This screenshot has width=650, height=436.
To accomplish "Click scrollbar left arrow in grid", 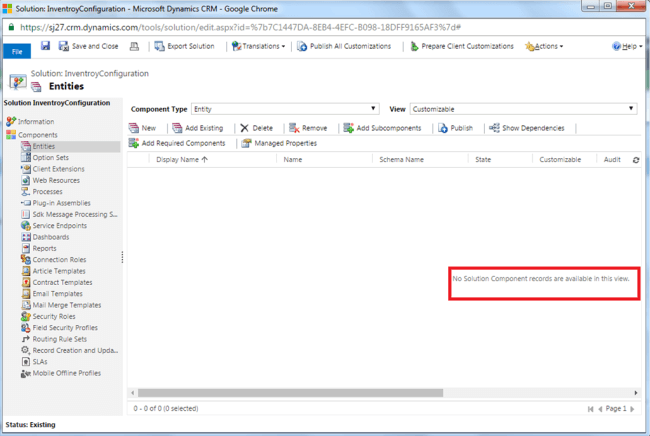I will (133, 392).
